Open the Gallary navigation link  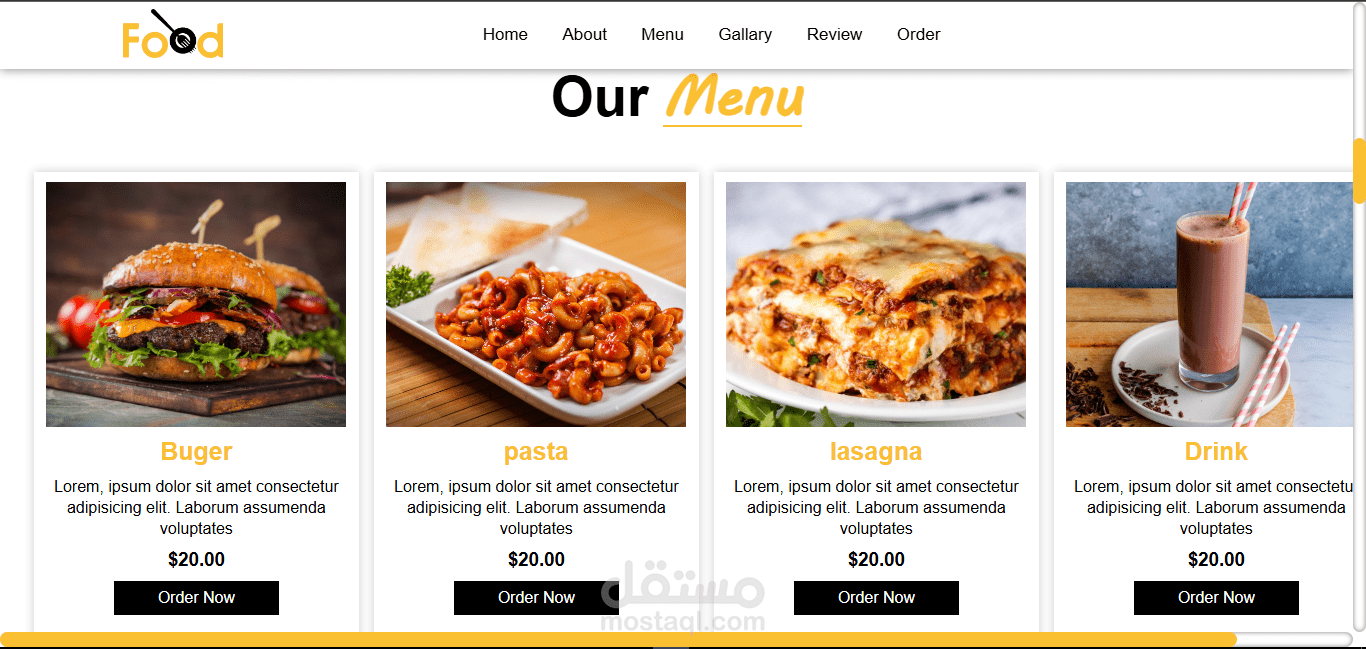[x=745, y=34]
